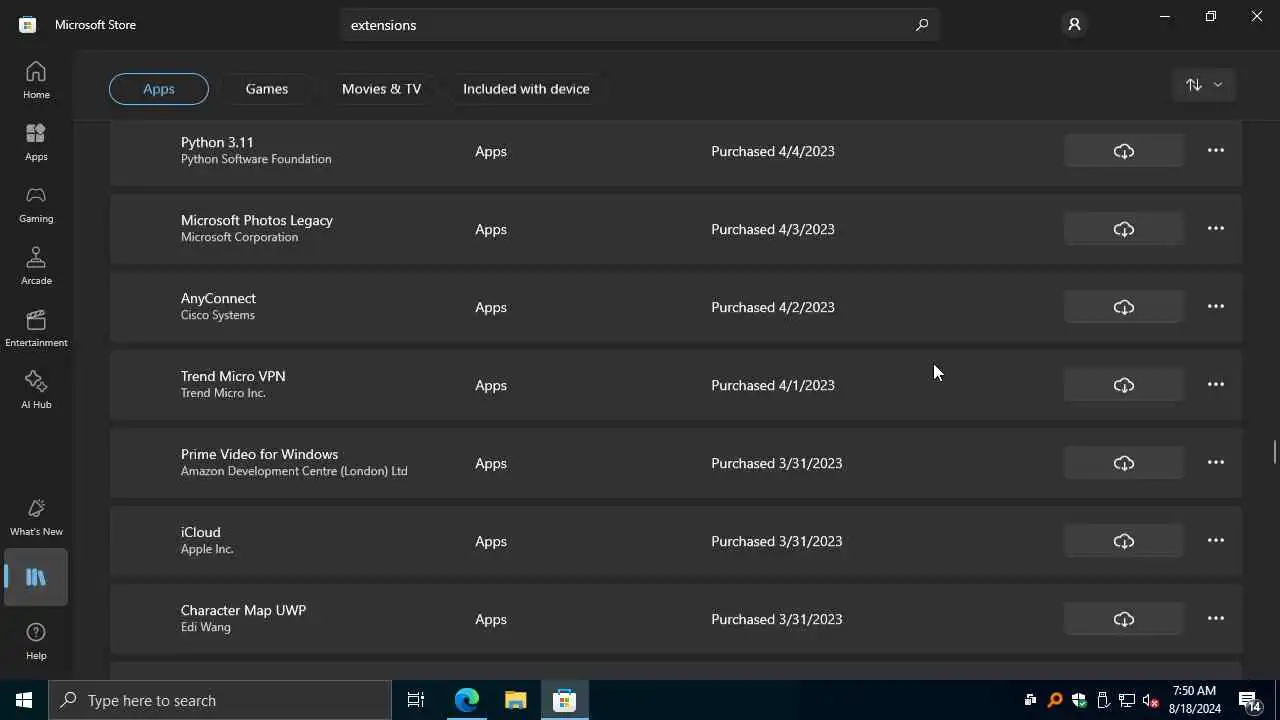Screen dimensions: 1280x720
Task: Open Apps section in the sidebar
Action: tap(36, 142)
